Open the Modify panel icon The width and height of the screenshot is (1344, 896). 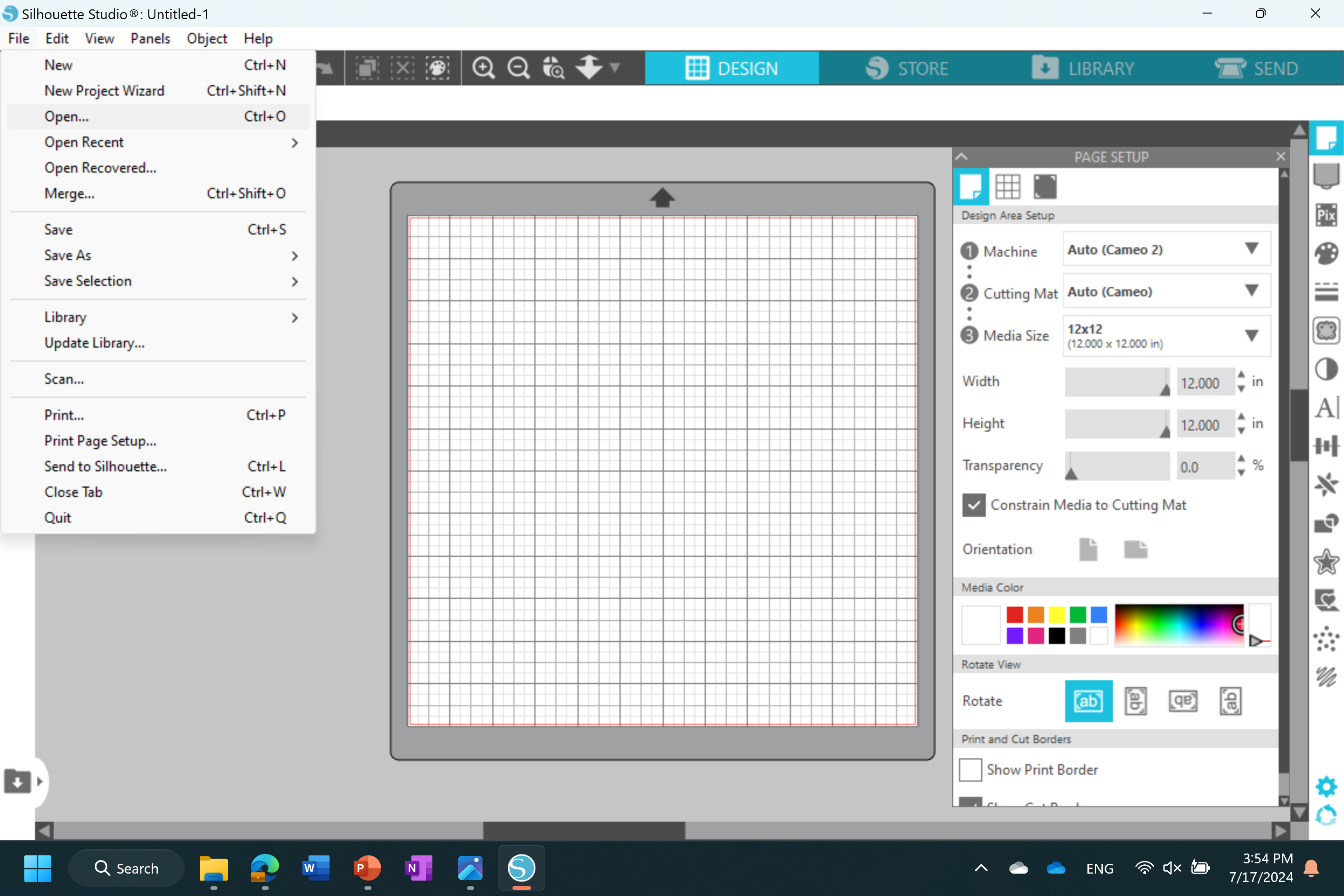coord(1326,524)
